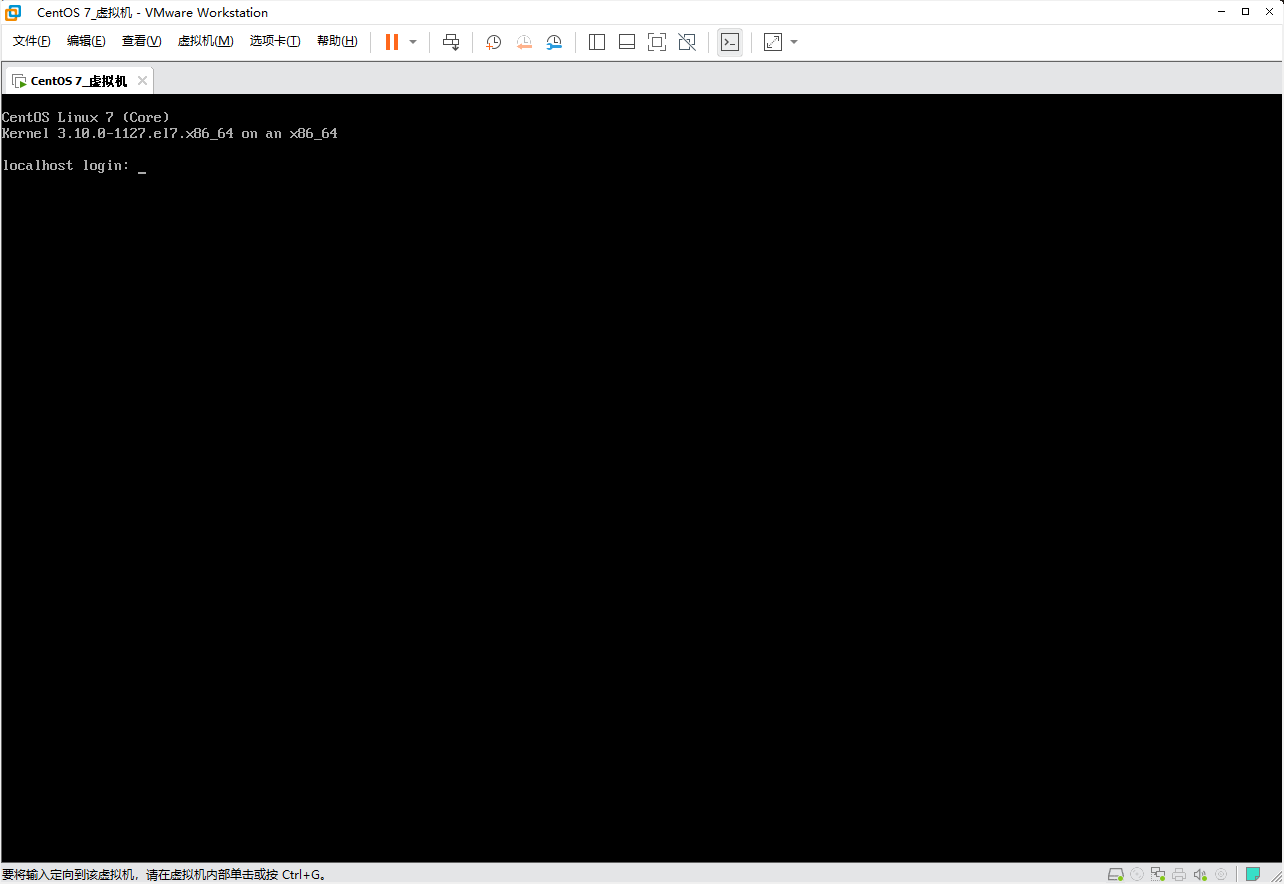Open the 虚拟机(M) menu
This screenshot has width=1284, height=884.
tap(205, 41)
